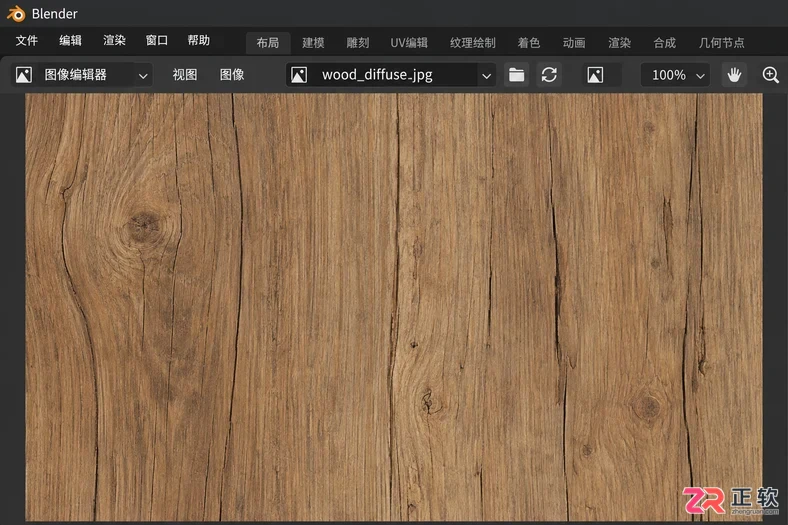Open the 帮助 menu
This screenshot has height=525, width=788.
point(199,41)
